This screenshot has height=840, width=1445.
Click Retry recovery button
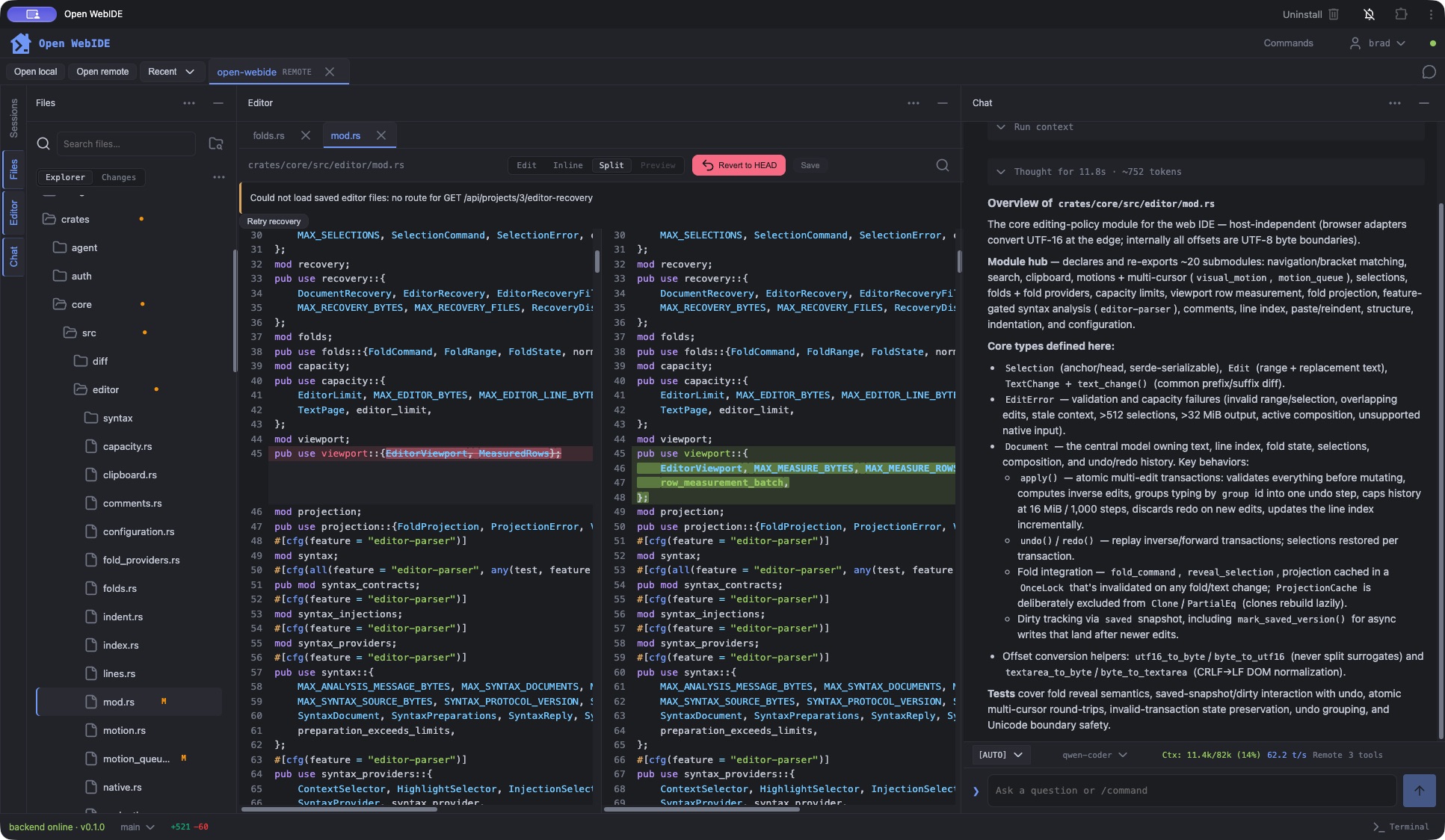[274, 221]
